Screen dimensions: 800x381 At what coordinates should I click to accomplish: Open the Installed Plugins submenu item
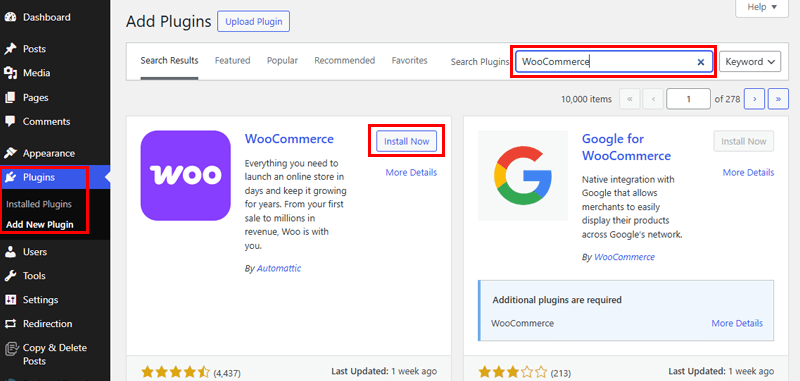point(39,204)
